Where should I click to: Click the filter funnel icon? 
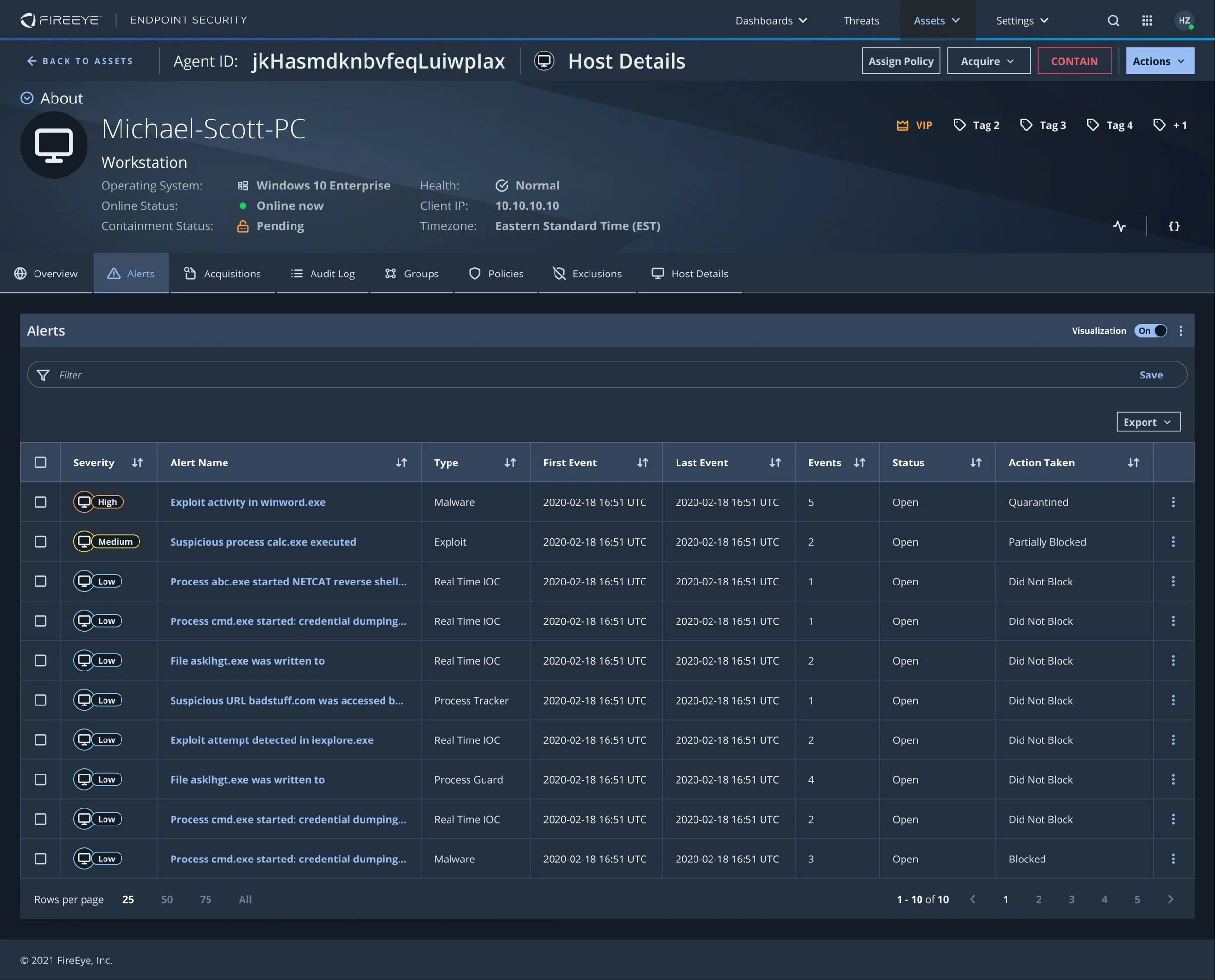(43, 375)
